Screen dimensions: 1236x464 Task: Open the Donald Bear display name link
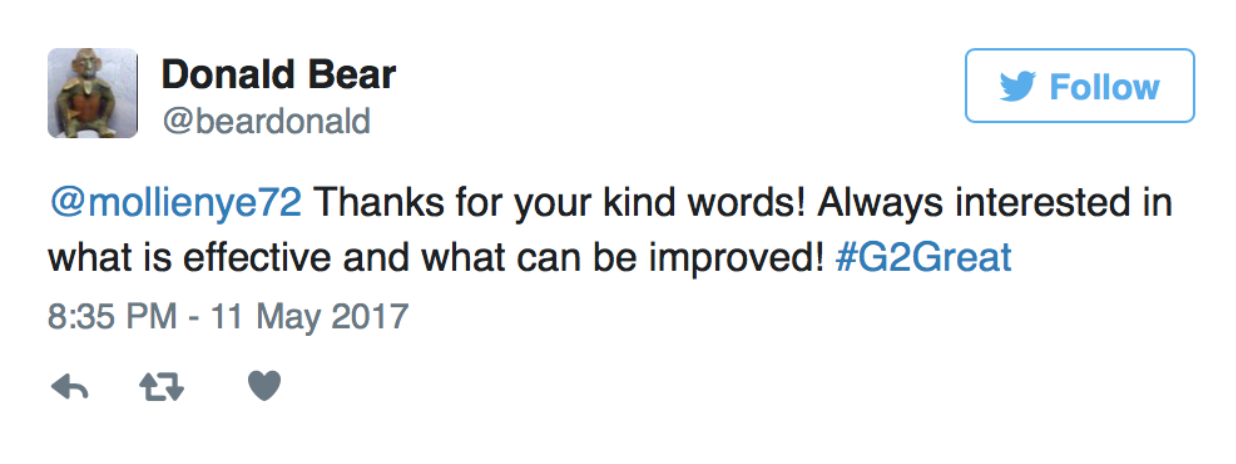[279, 74]
